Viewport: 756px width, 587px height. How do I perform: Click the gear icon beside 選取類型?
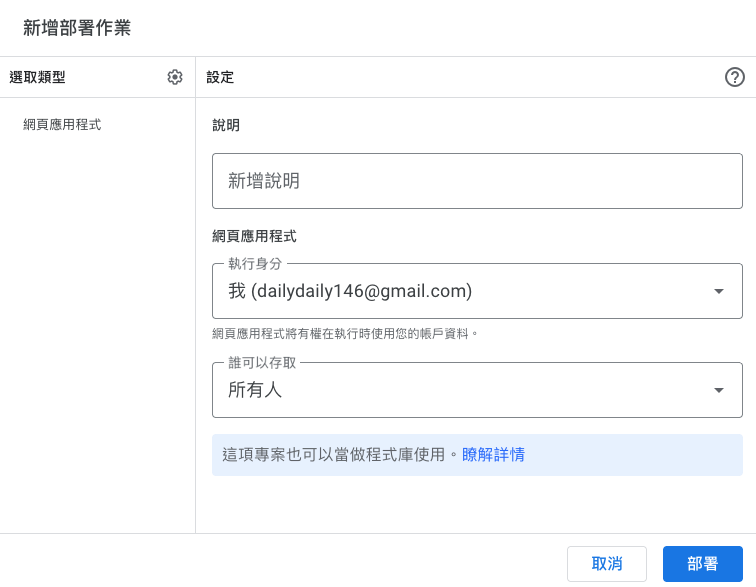coord(175,77)
